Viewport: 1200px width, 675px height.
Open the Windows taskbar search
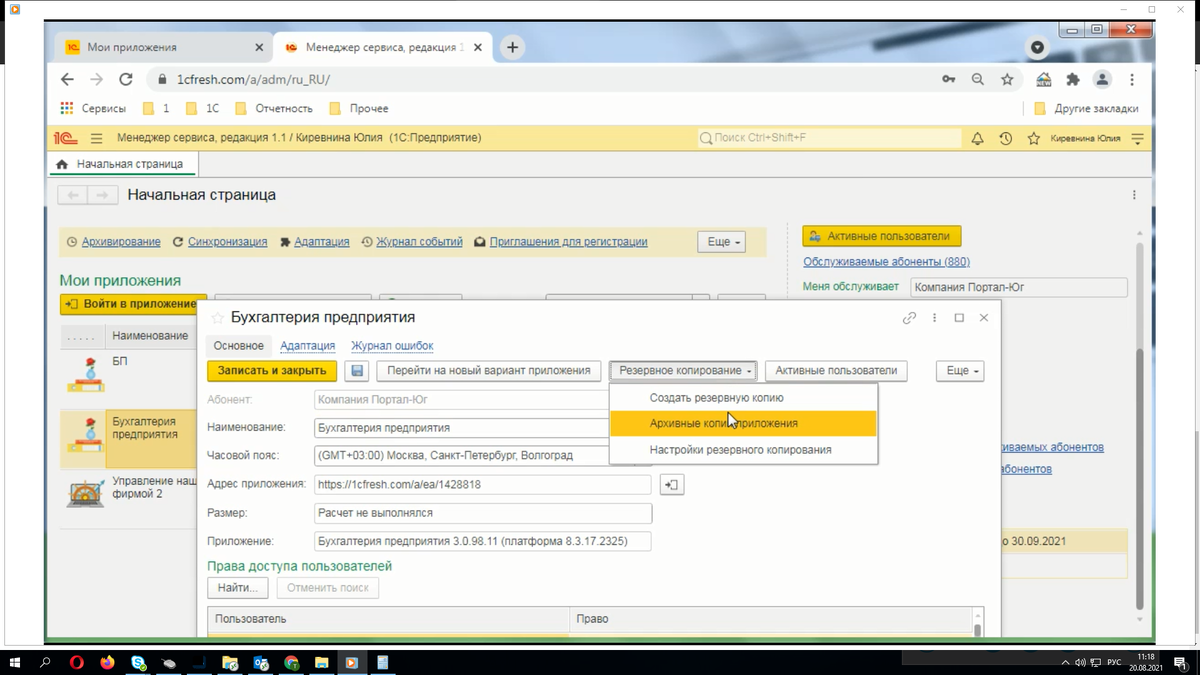click(x=45, y=663)
